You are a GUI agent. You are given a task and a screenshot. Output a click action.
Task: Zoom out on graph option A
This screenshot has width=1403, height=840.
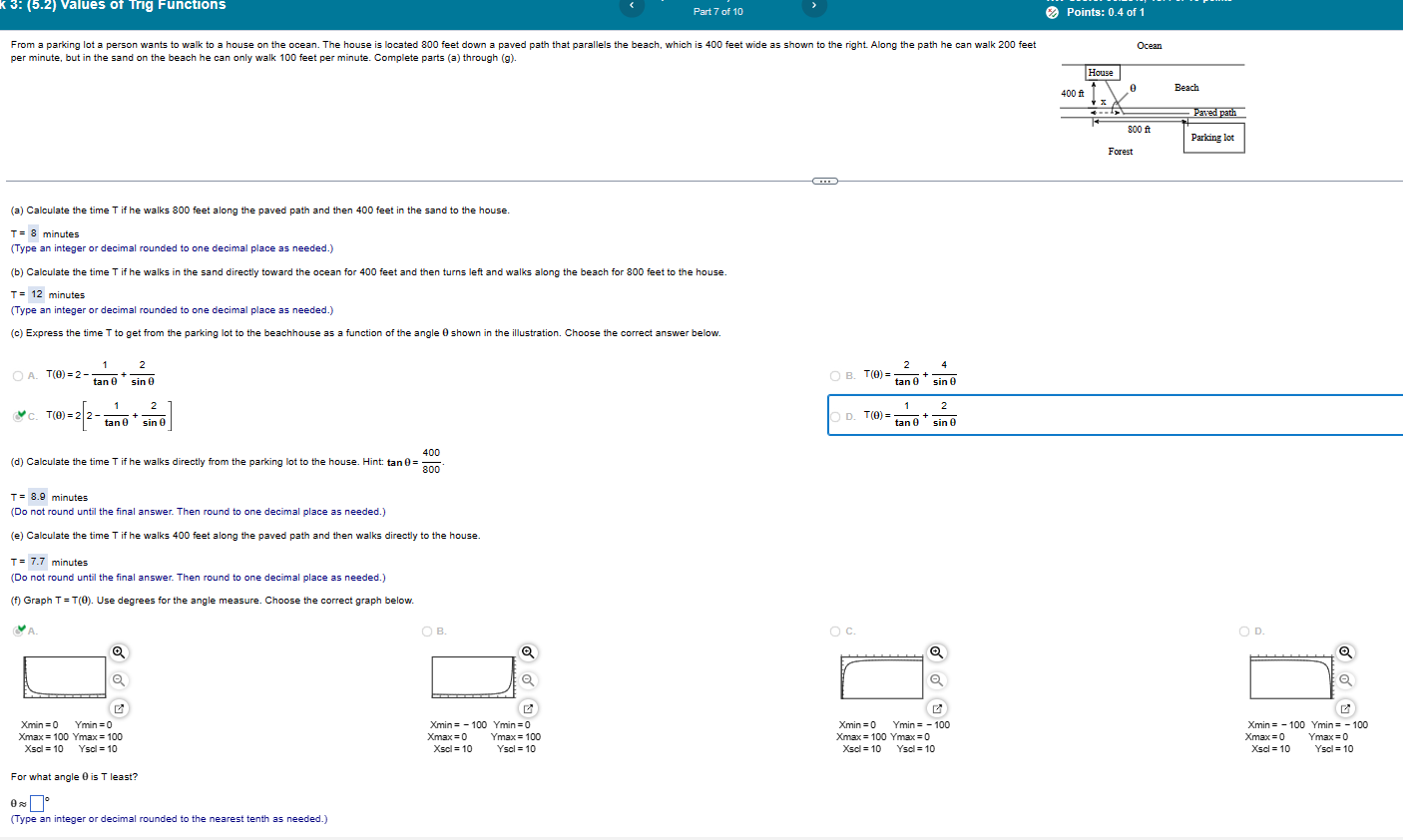tap(119, 679)
